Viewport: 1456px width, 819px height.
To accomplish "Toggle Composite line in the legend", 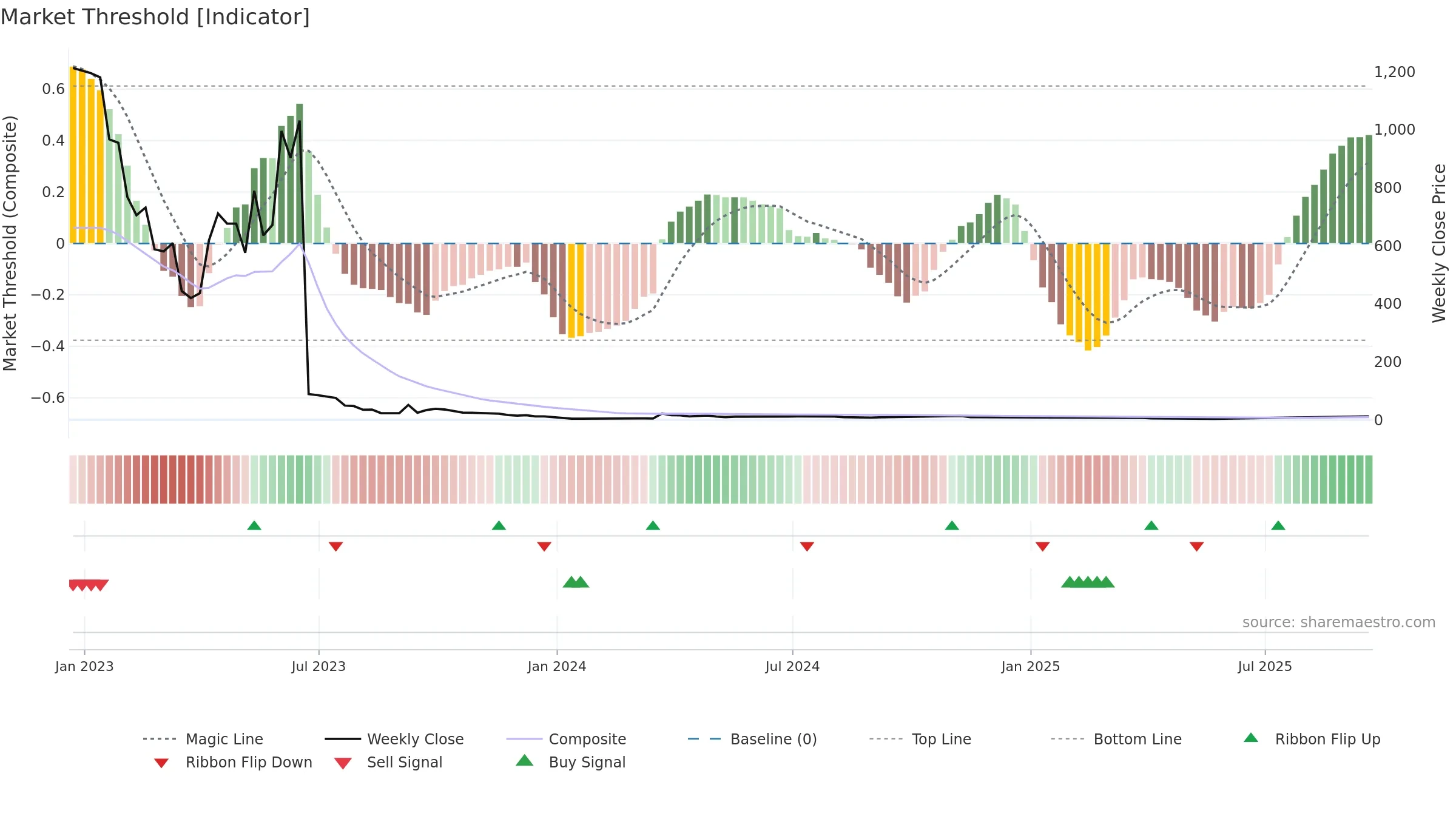I will point(567,739).
